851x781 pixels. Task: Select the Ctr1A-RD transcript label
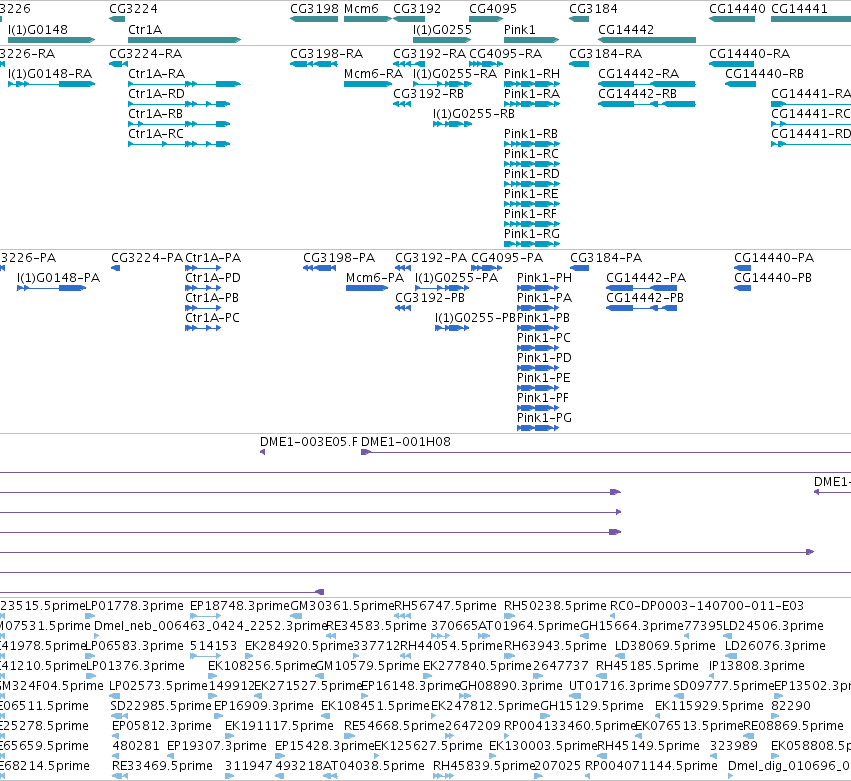(156, 94)
